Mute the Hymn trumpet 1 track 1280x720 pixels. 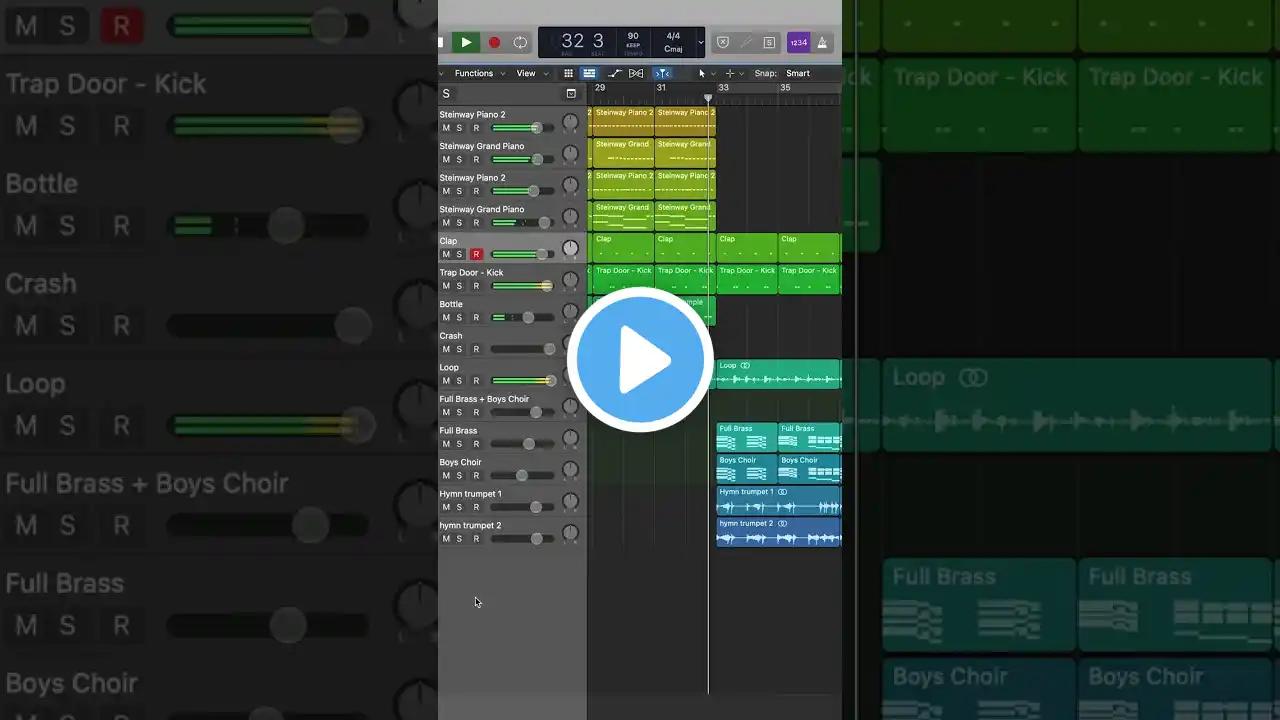coord(446,508)
